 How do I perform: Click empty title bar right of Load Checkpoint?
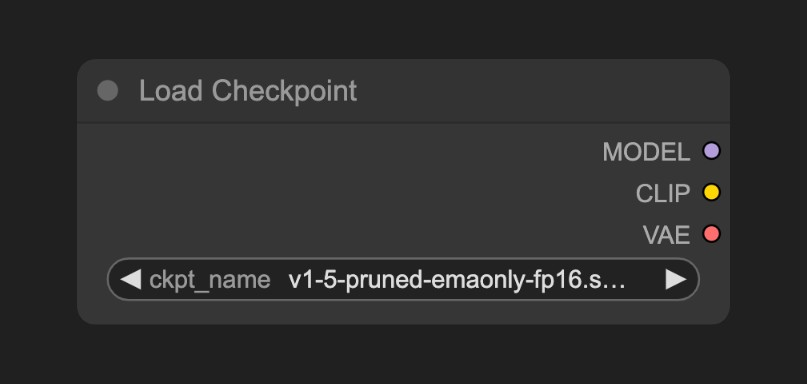[540, 91]
